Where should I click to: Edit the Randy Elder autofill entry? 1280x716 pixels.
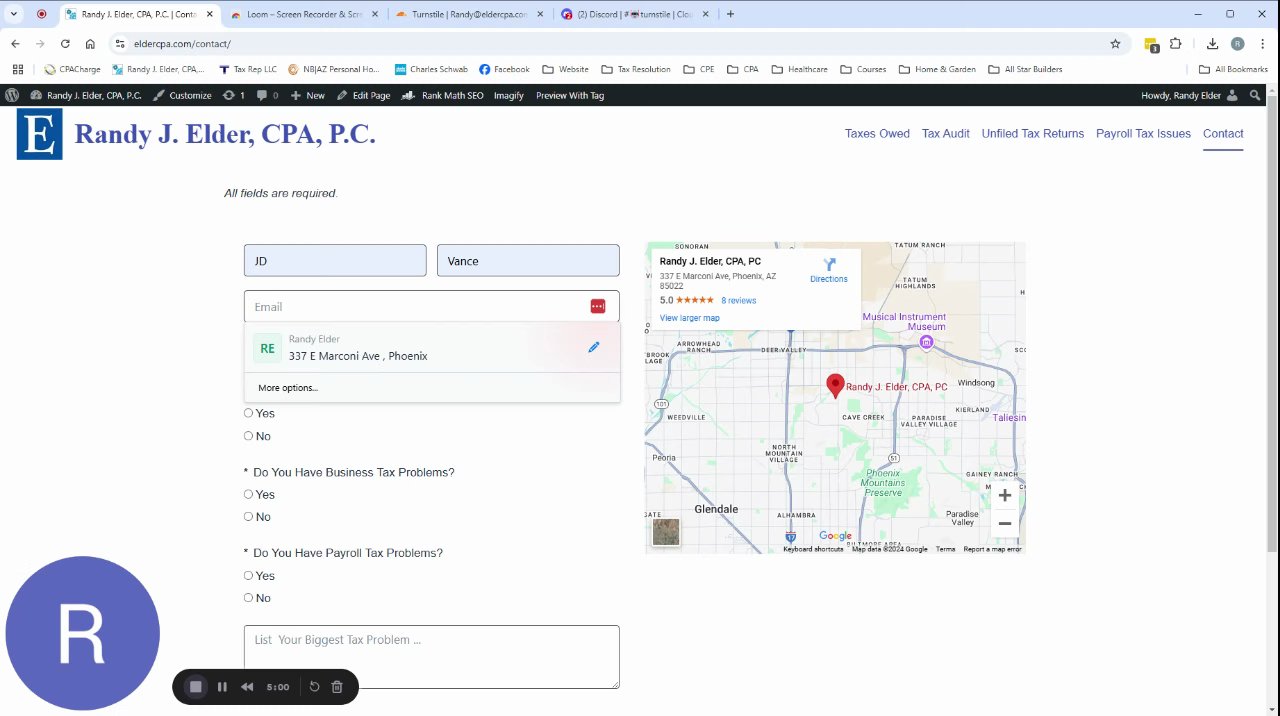594,347
